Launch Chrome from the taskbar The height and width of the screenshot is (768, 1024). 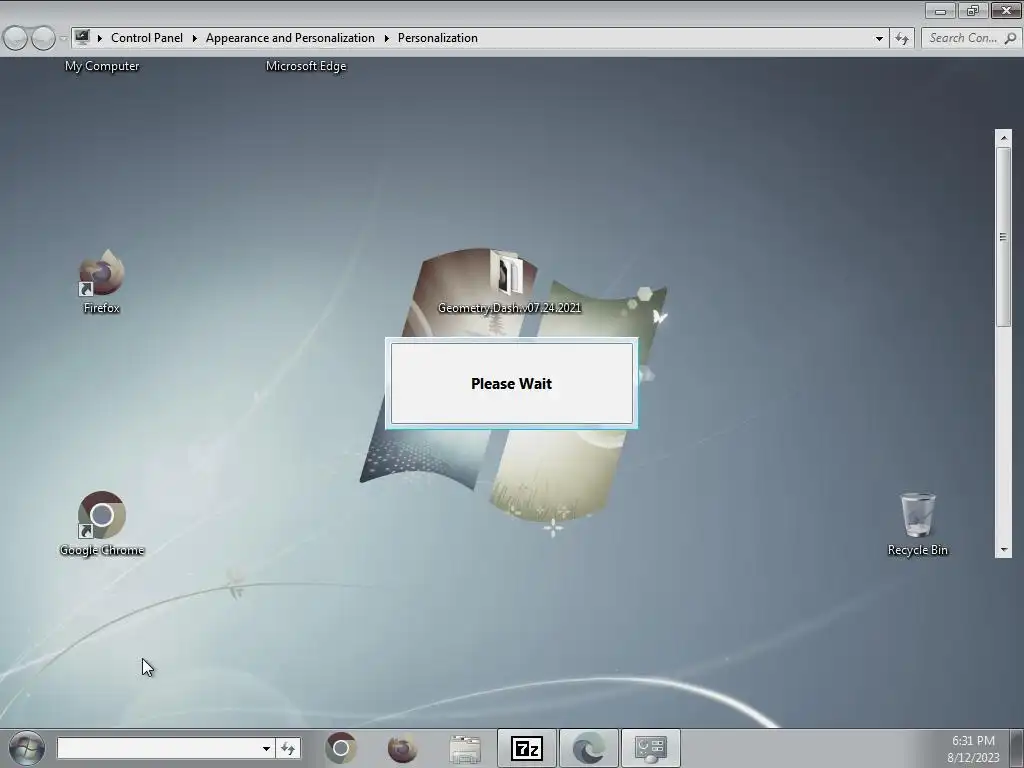tap(341, 748)
